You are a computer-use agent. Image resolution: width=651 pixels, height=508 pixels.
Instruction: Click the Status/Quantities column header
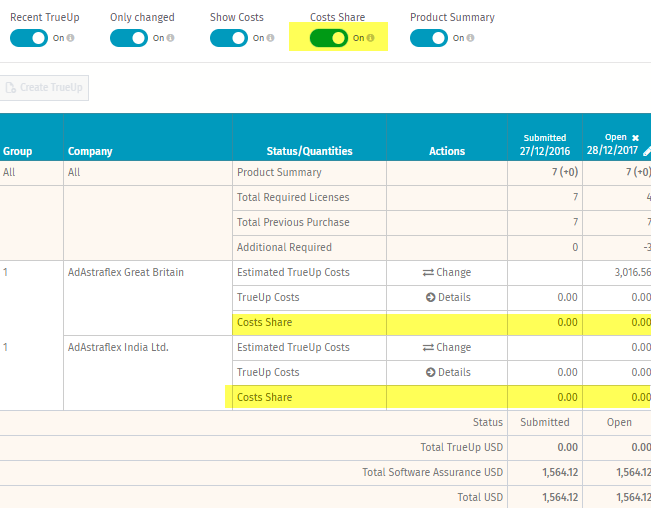pyautogui.click(x=309, y=151)
